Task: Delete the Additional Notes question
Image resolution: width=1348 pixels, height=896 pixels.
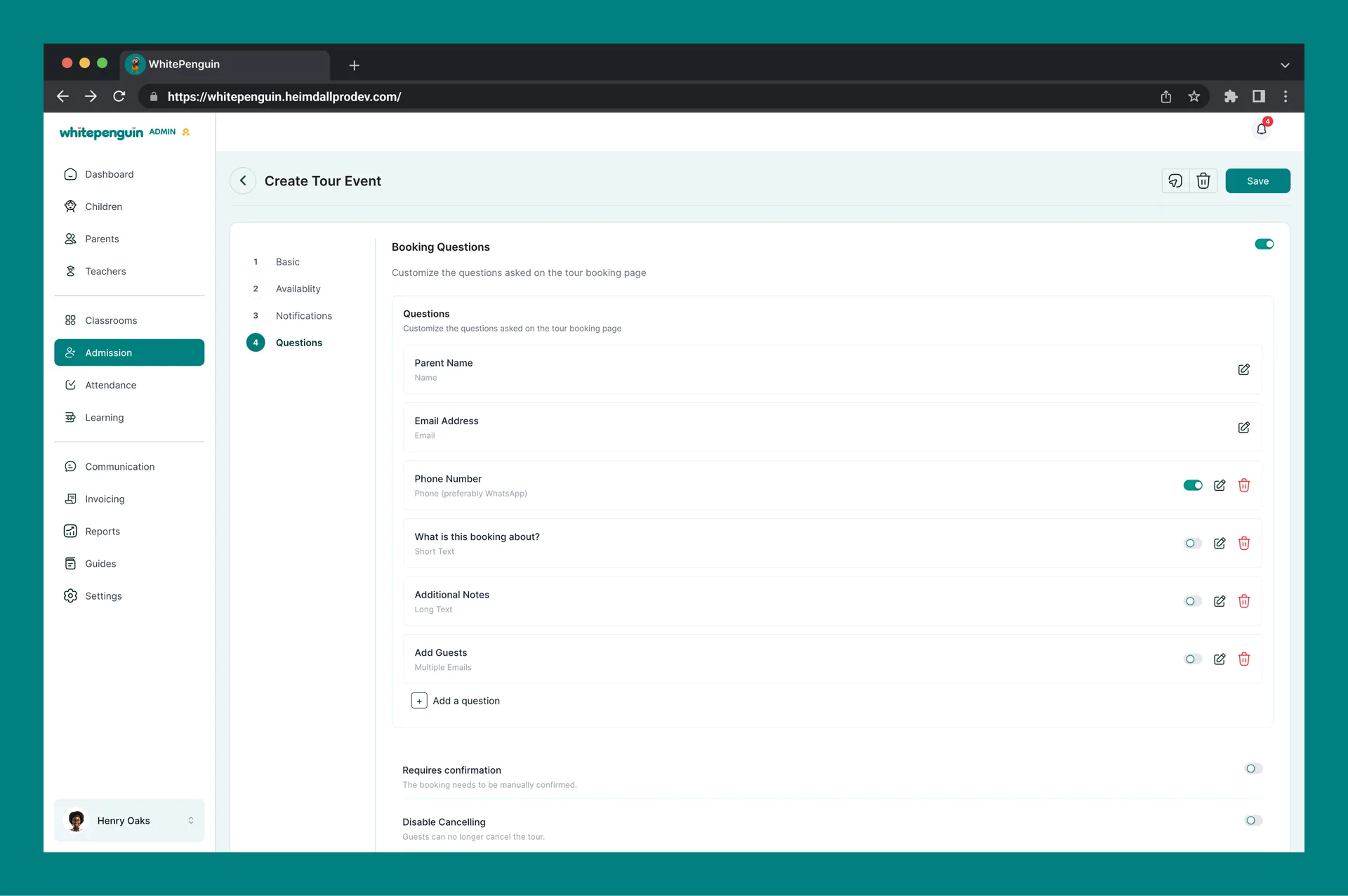Action: (x=1244, y=601)
